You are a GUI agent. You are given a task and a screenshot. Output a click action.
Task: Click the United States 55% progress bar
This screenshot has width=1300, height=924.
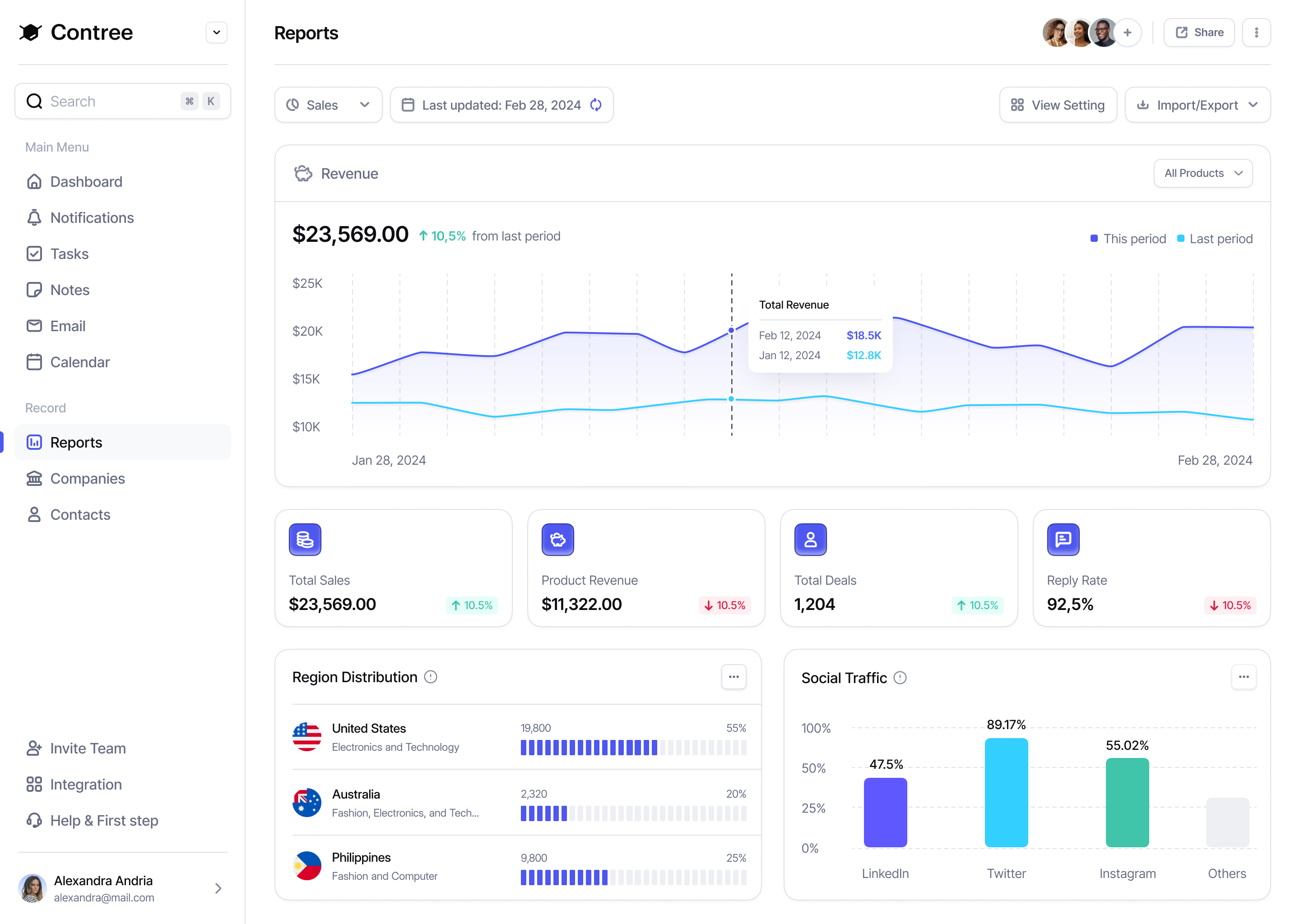(633, 748)
